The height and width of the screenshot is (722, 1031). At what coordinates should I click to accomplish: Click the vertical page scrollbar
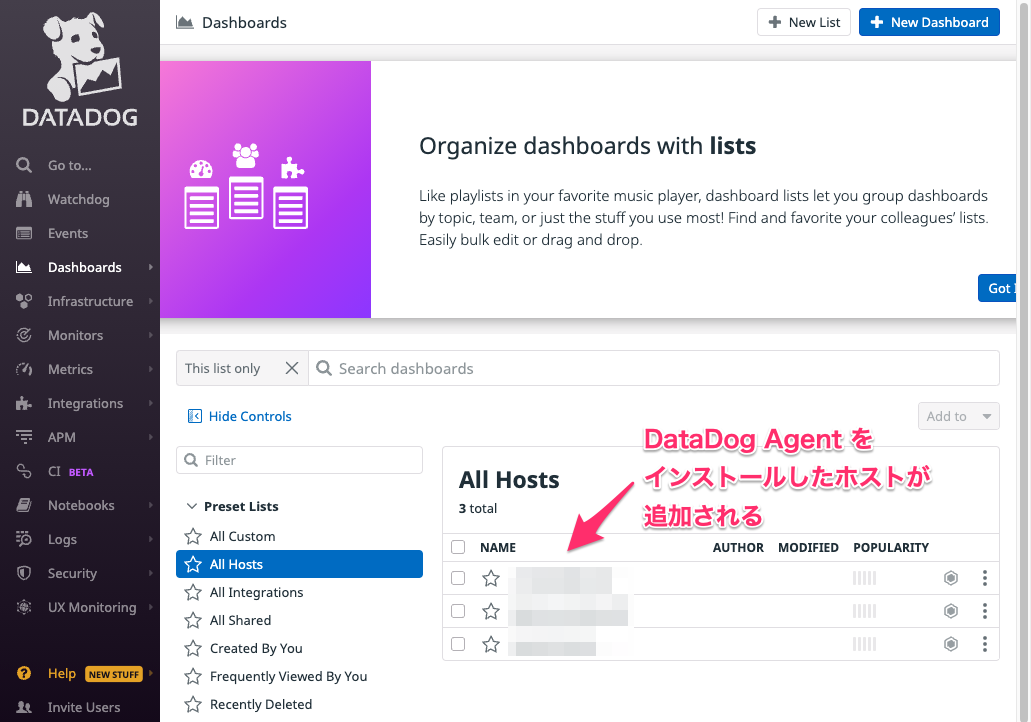pyautogui.click(x=1024, y=361)
